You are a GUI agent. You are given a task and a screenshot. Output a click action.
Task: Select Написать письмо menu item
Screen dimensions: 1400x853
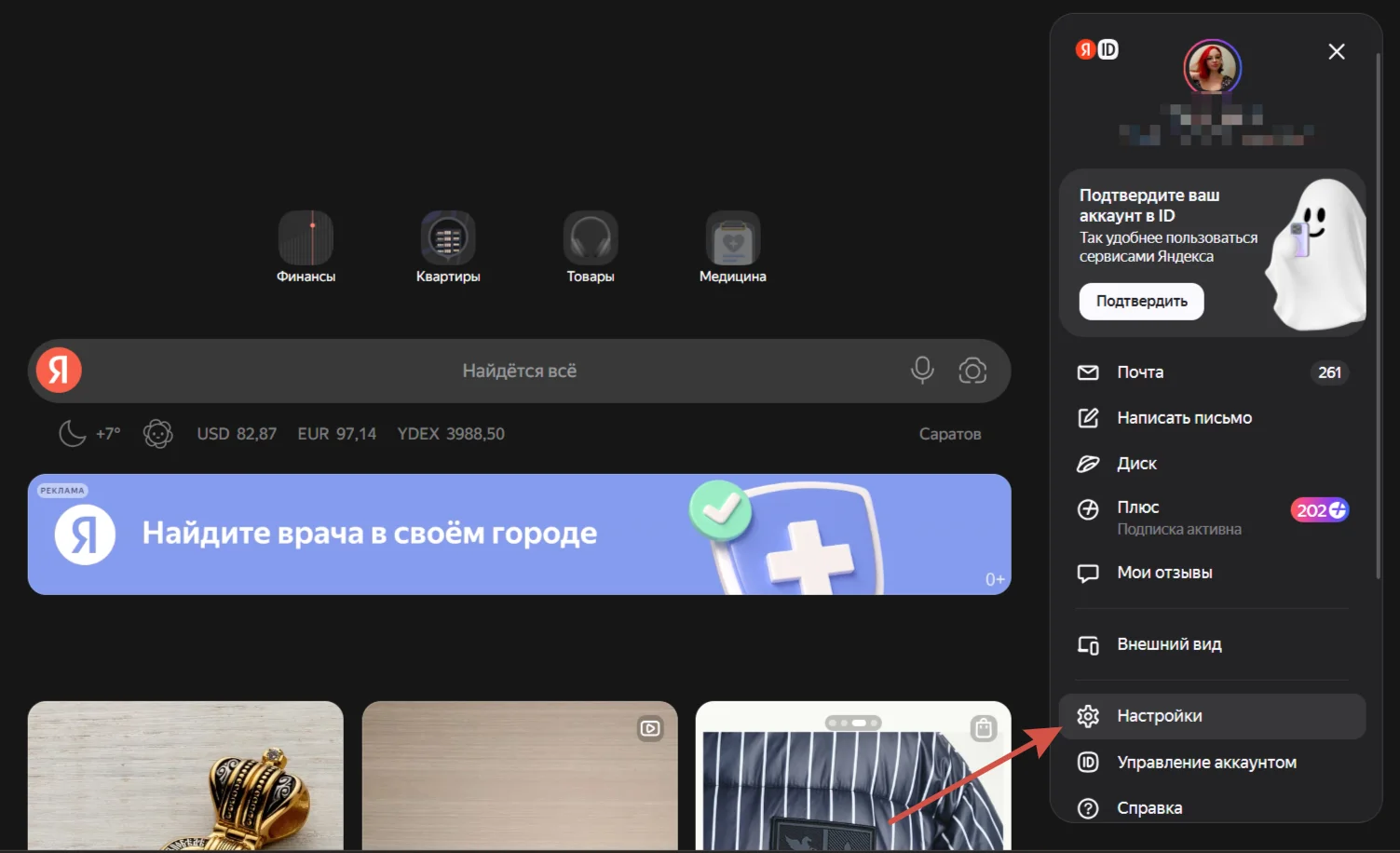tap(1212, 418)
